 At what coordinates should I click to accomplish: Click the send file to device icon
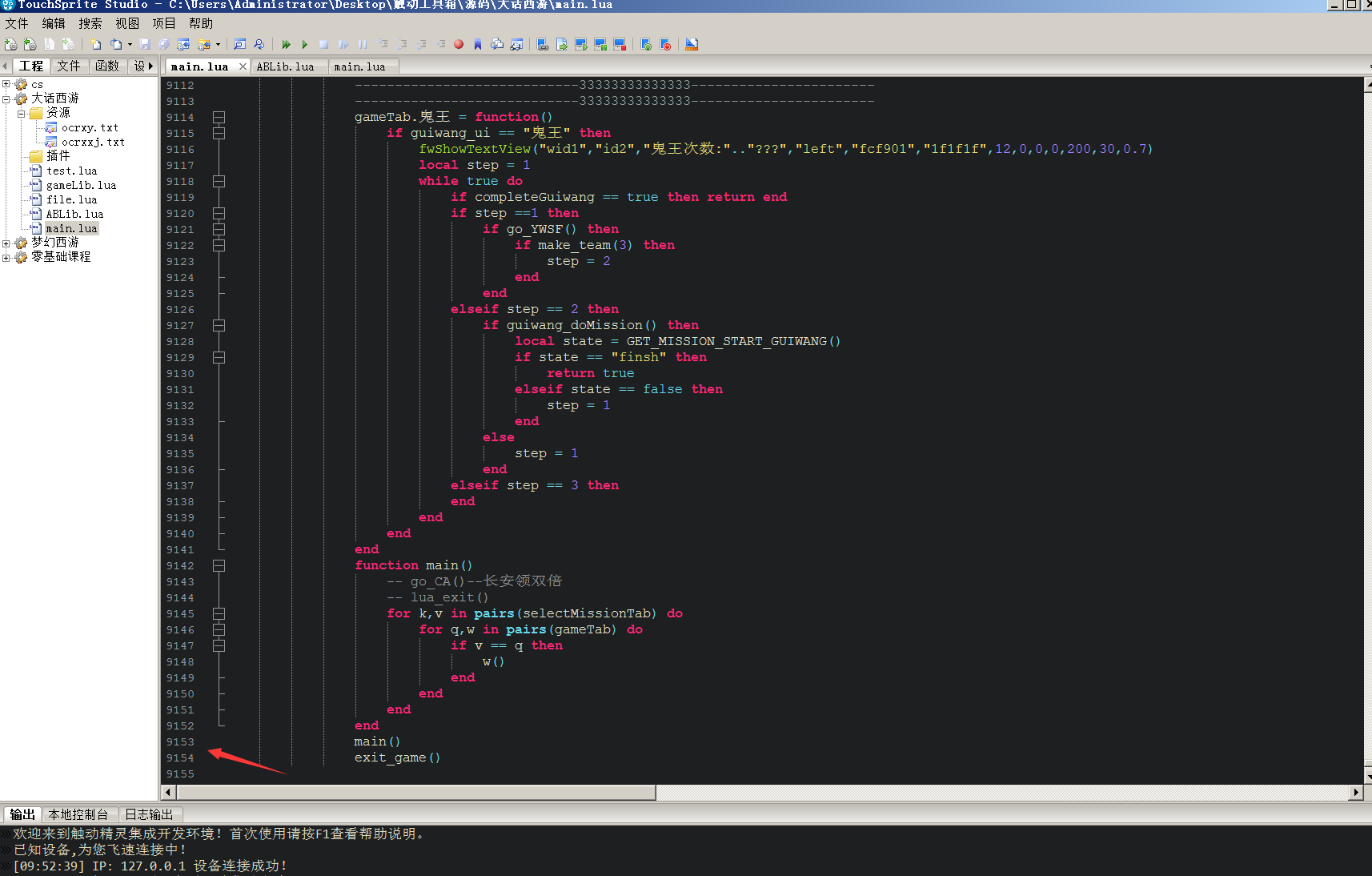click(x=562, y=44)
